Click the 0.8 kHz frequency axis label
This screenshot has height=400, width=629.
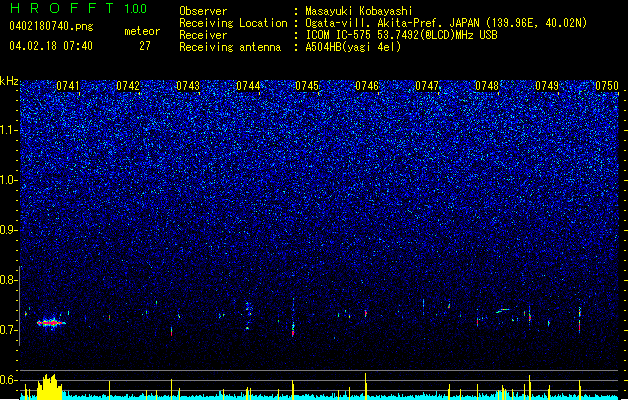(x=9, y=280)
